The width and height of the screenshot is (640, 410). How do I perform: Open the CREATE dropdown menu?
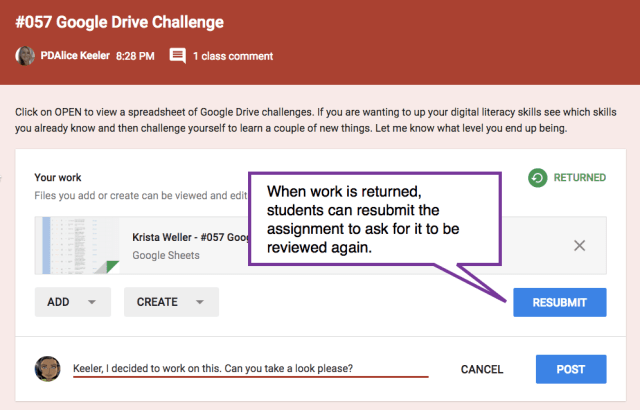click(171, 302)
